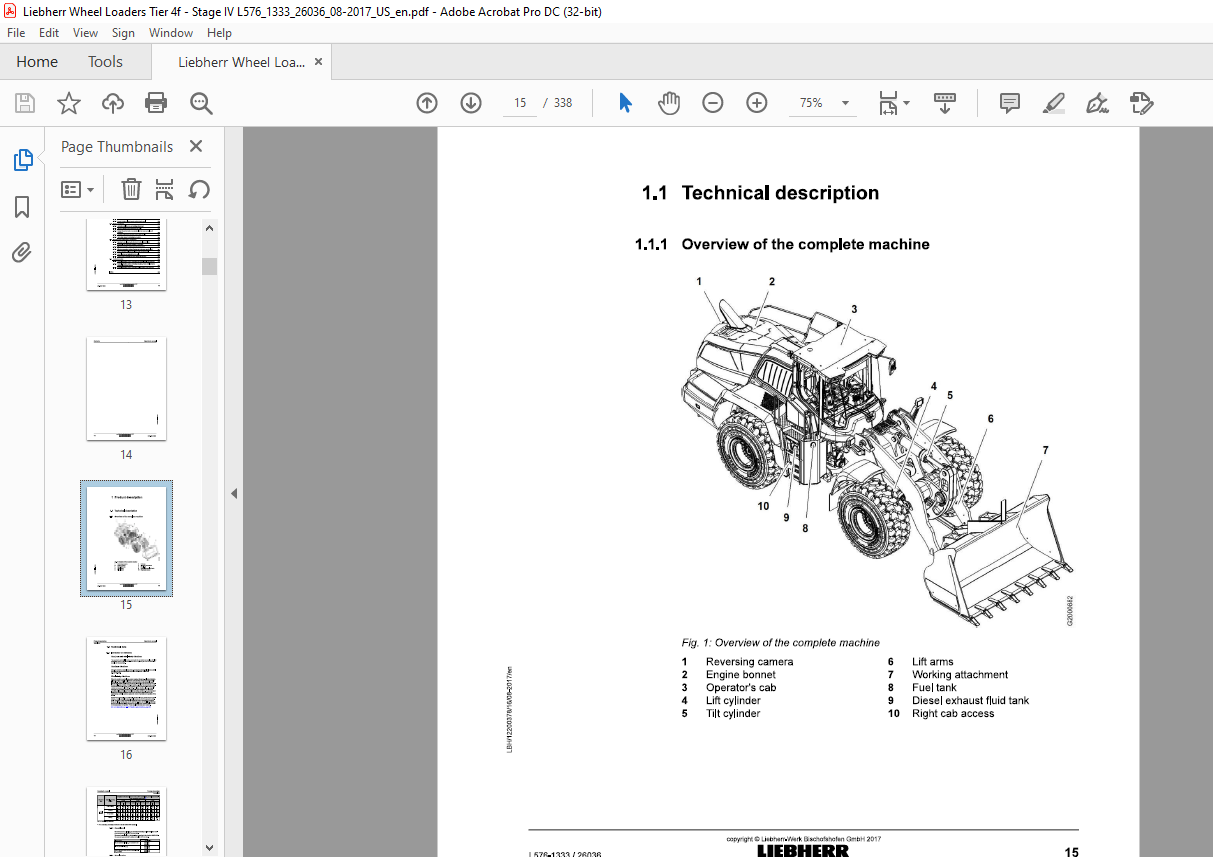Image resolution: width=1213 pixels, height=857 pixels.
Task: Rotate thumbnails using the rotate icon
Action: tap(199, 189)
